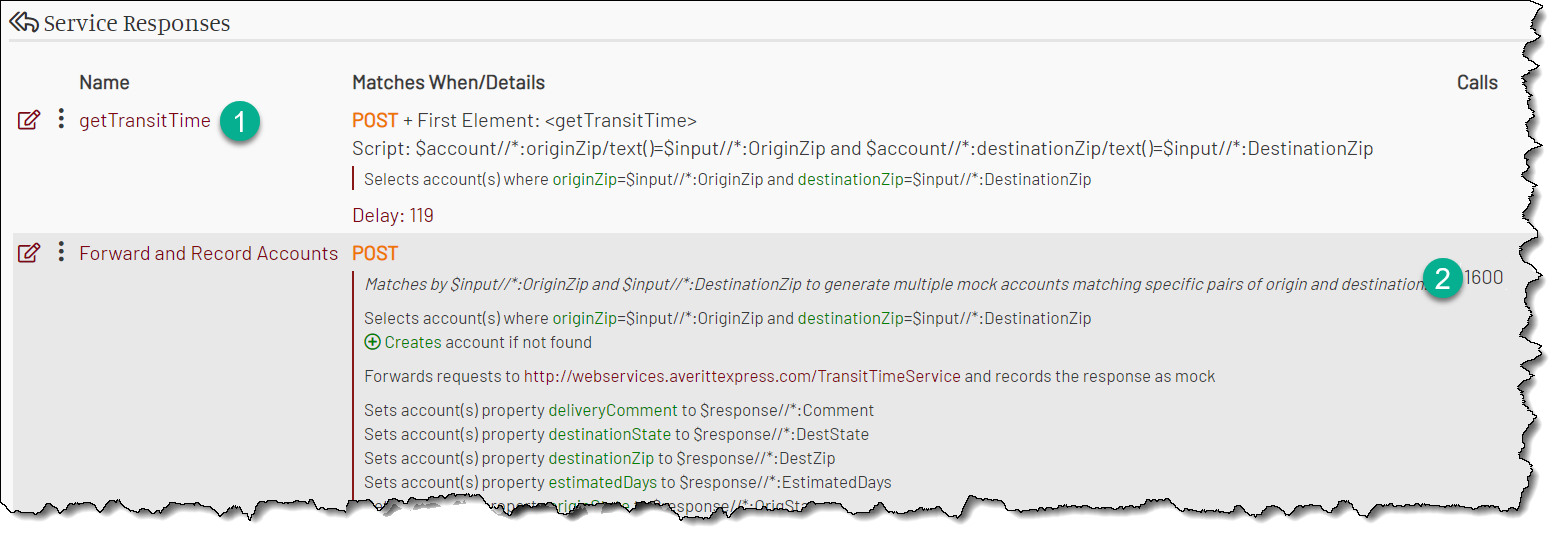1565x541 pixels.
Task: Click the 1600 calls count
Action: pyautogui.click(x=1484, y=277)
